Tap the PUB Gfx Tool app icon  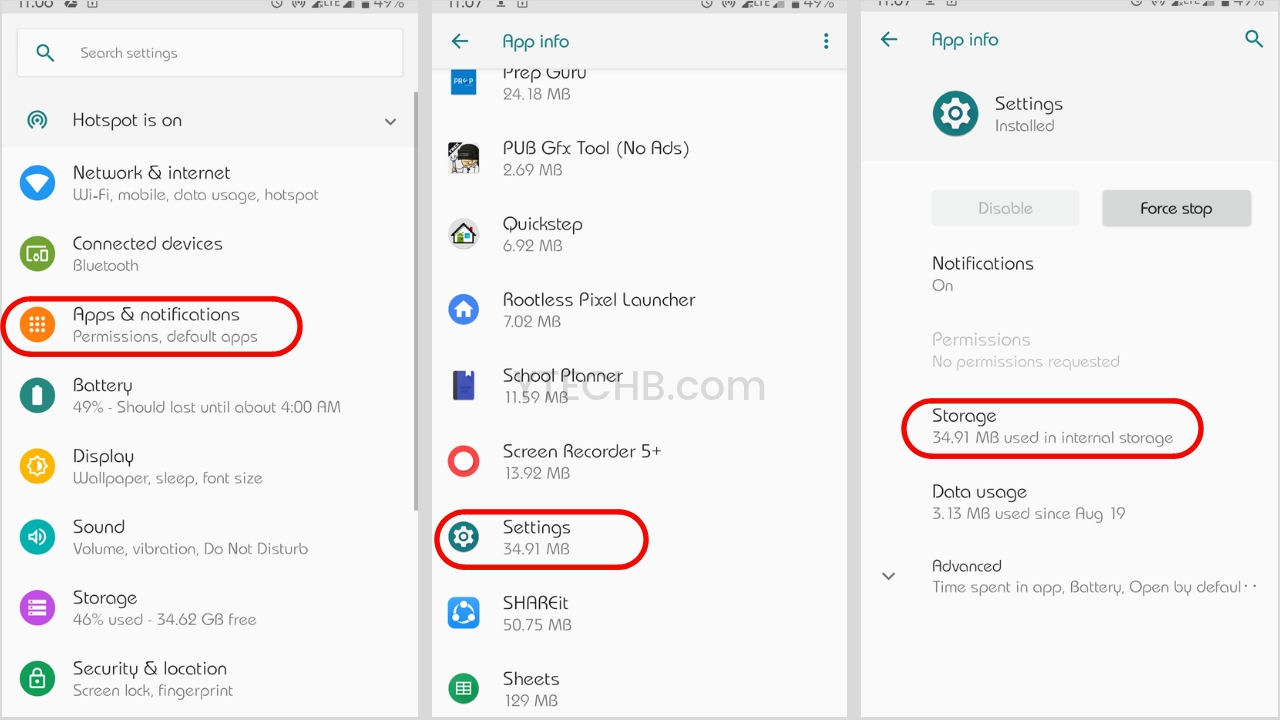click(x=464, y=158)
